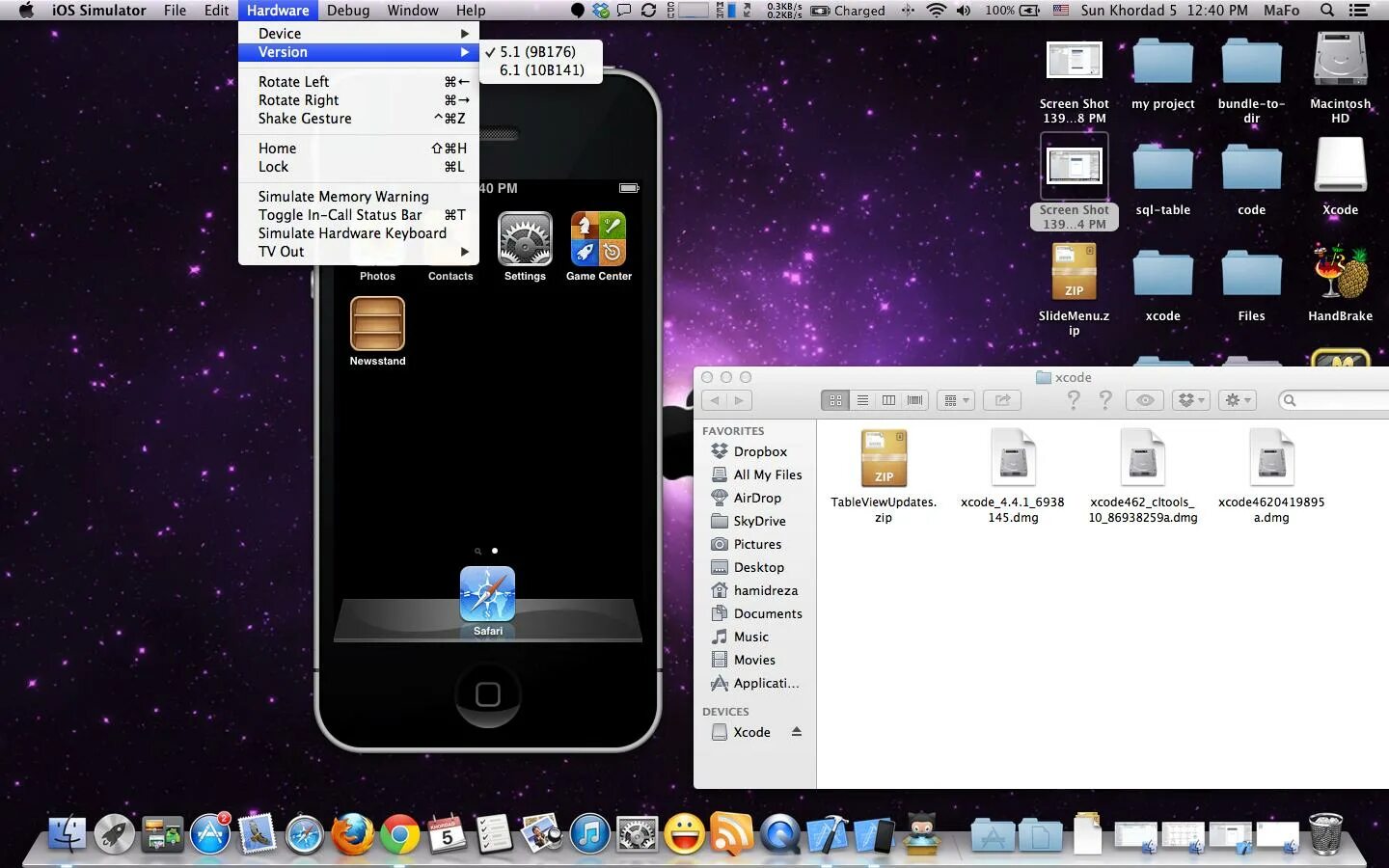The image size is (1389, 868).
Task: Choose Lock from the Hardware menu
Action: 359,167
